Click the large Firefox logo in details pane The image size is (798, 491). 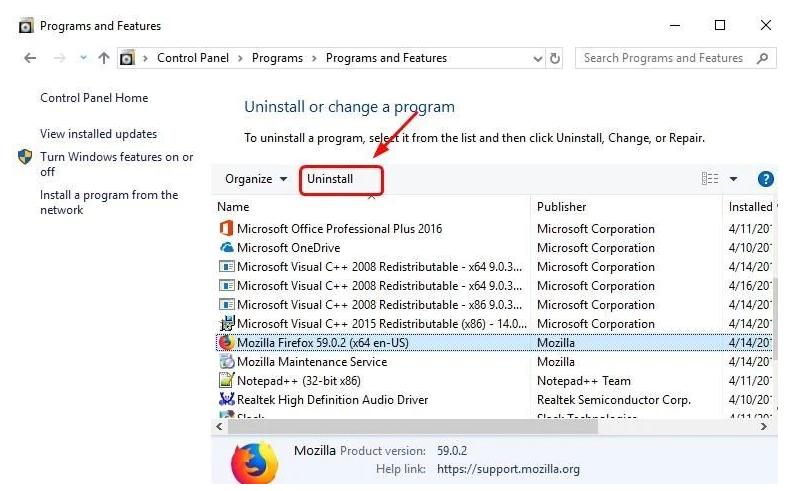click(254, 463)
